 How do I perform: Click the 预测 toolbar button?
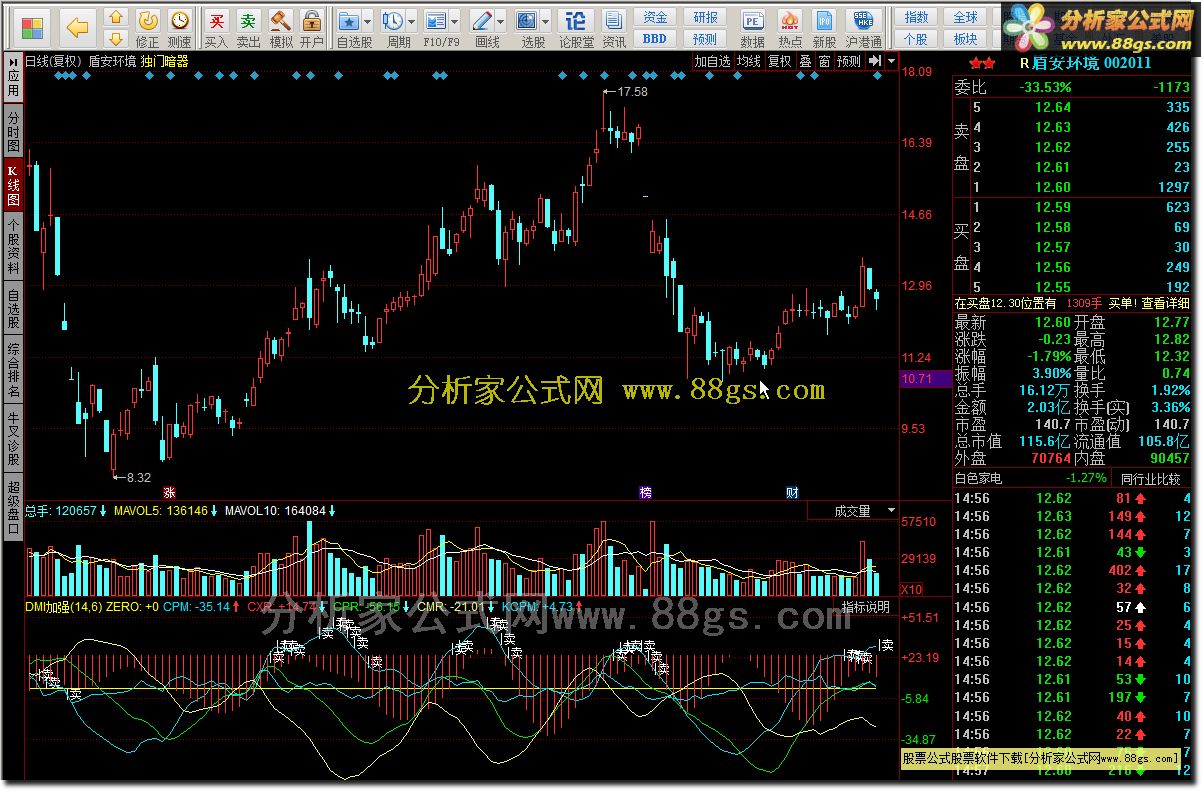click(x=705, y=39)
